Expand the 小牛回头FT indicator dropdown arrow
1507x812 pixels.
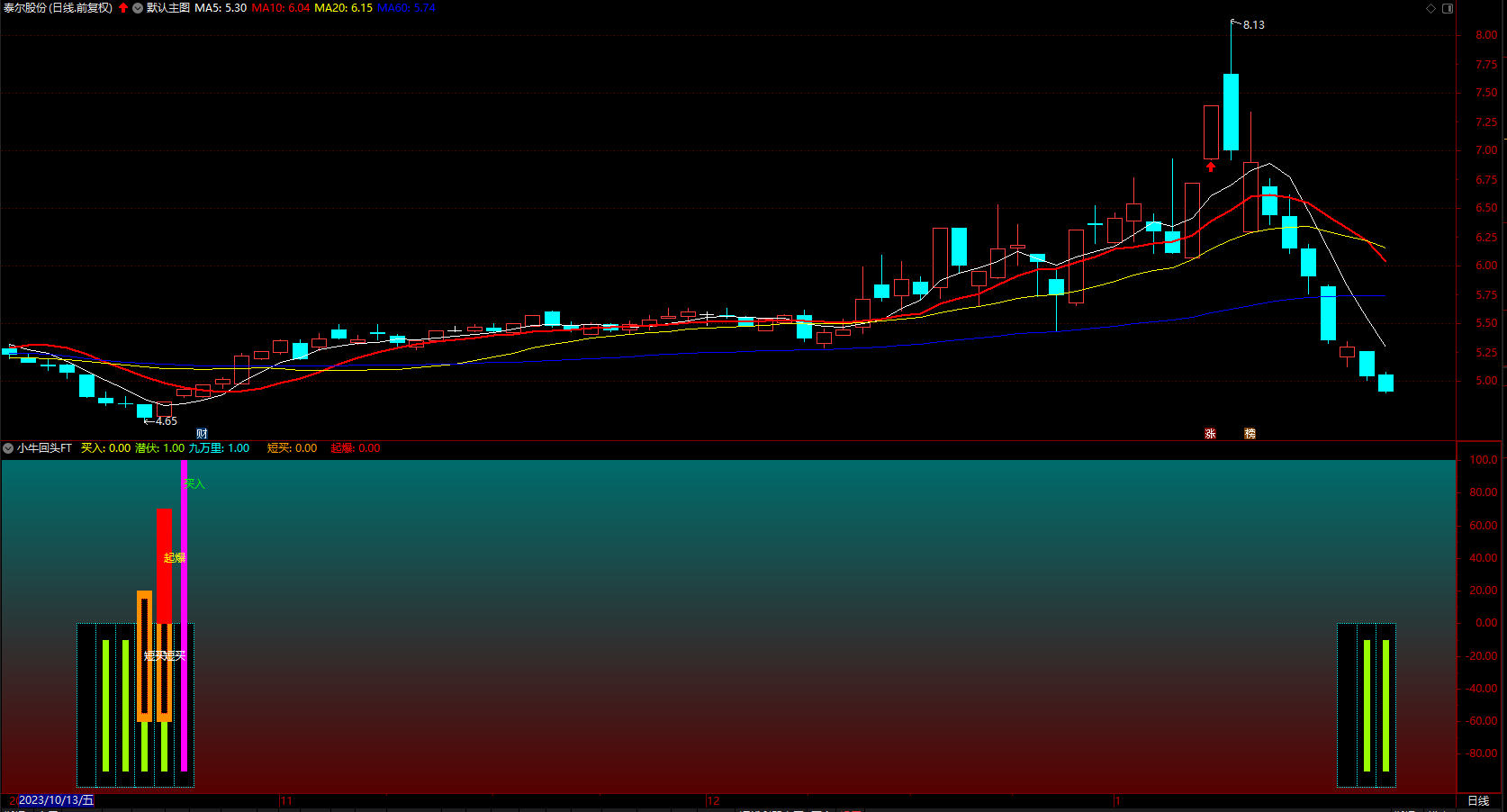(8, 448)
